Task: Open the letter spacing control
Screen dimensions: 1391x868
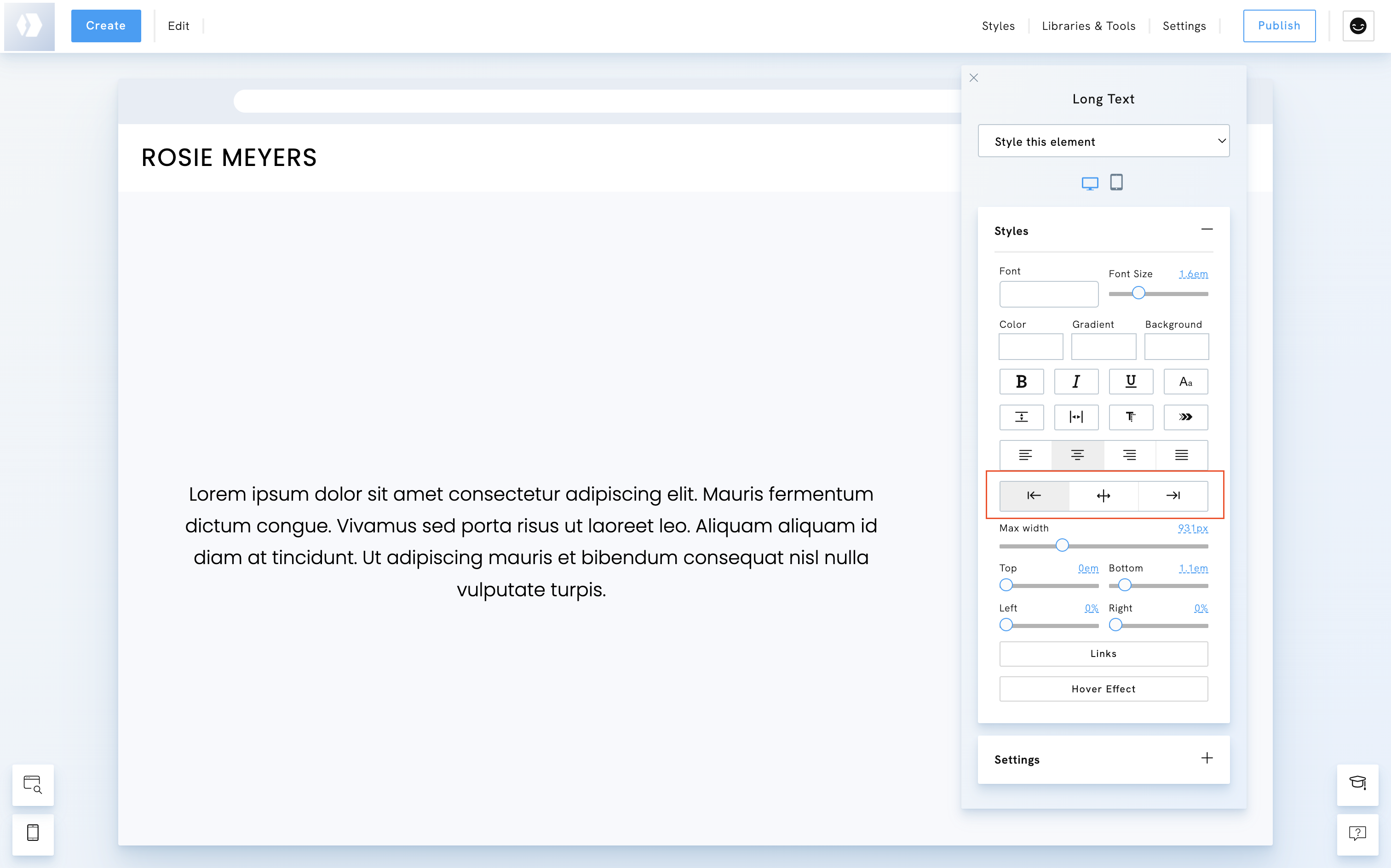Action: (x=1077, y=417)
